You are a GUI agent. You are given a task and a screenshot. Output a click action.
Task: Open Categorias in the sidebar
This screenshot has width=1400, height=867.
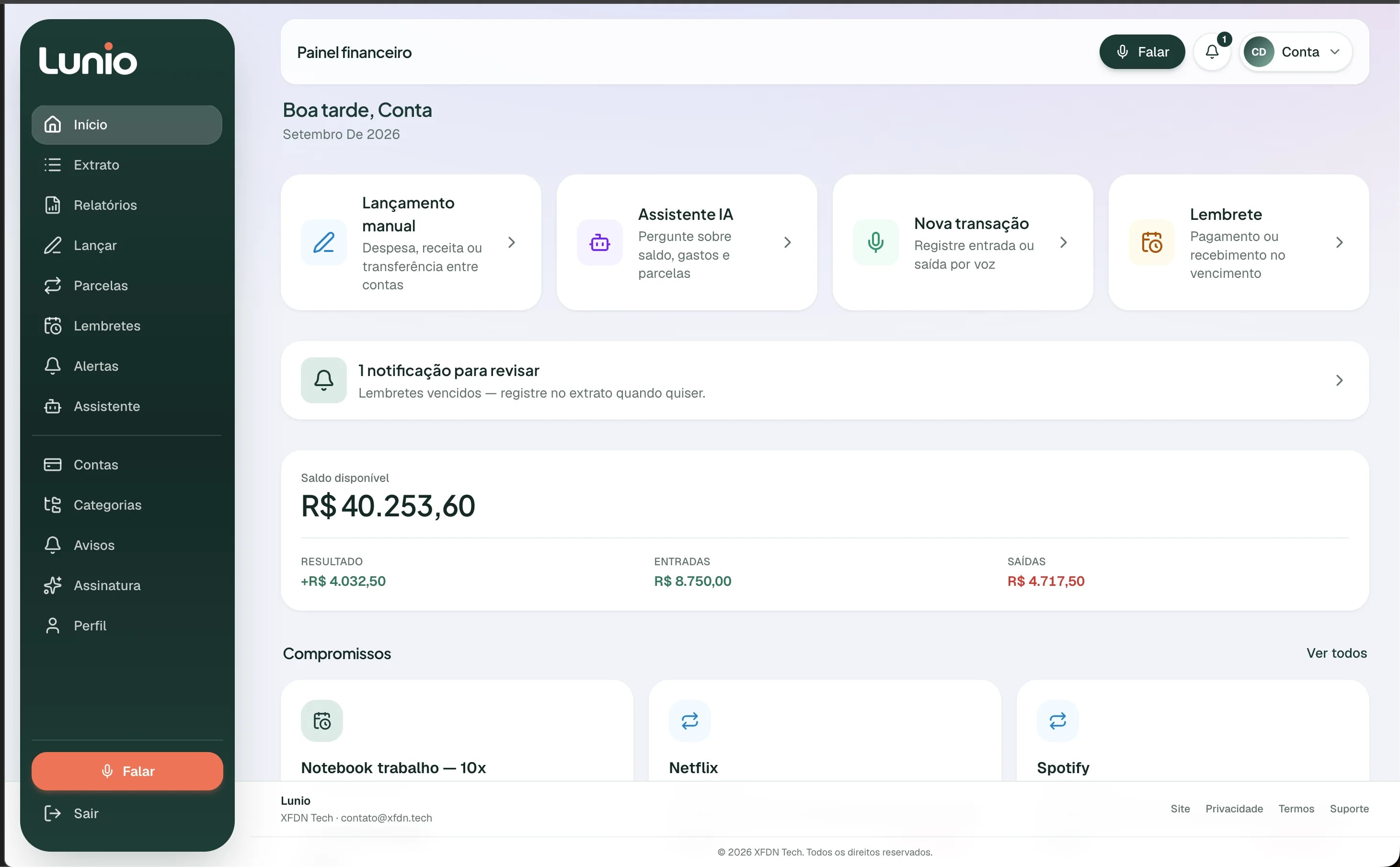pos(127,505)
